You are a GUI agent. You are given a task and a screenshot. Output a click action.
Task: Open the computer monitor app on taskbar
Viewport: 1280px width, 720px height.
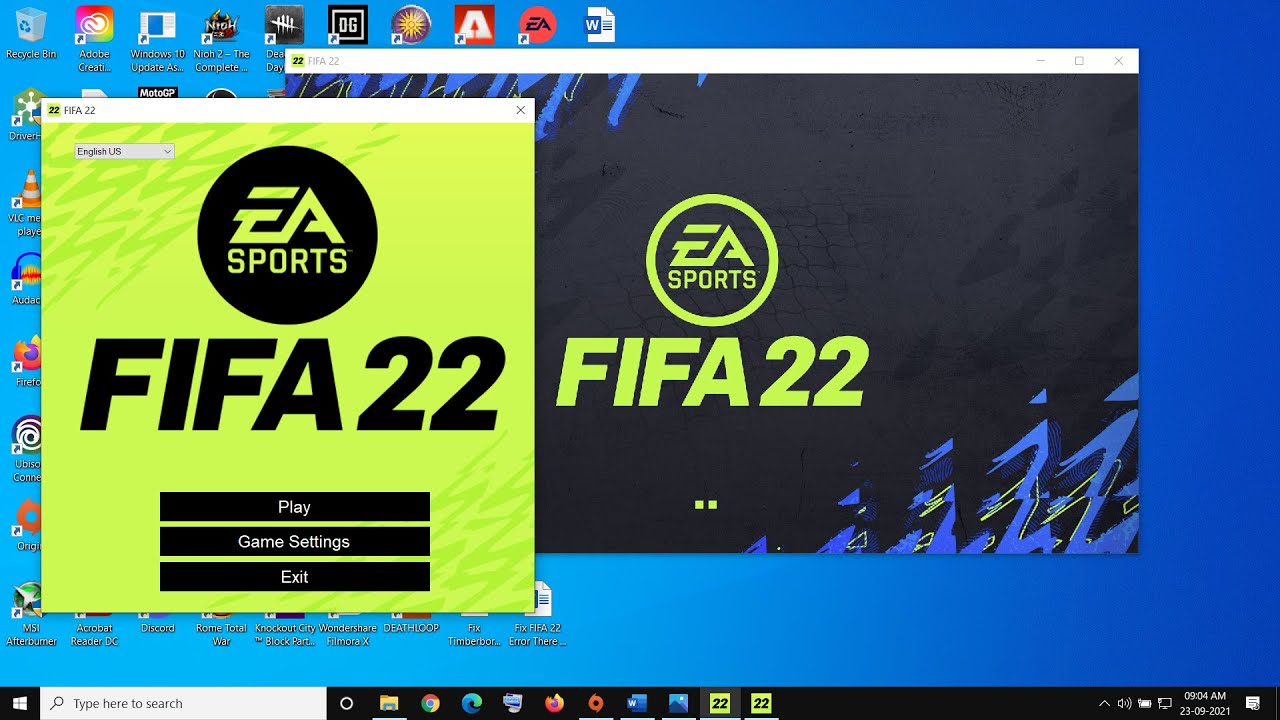[x=513, y=703]
